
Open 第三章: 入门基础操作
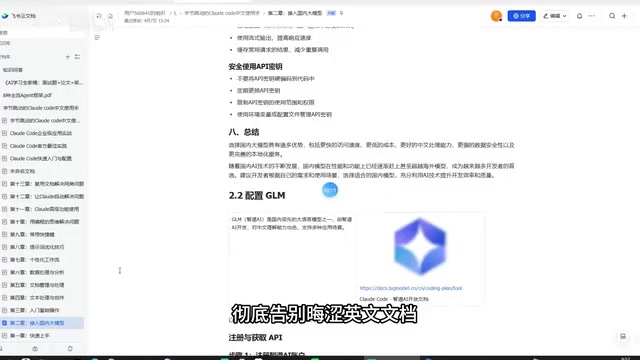pos(35,310)
